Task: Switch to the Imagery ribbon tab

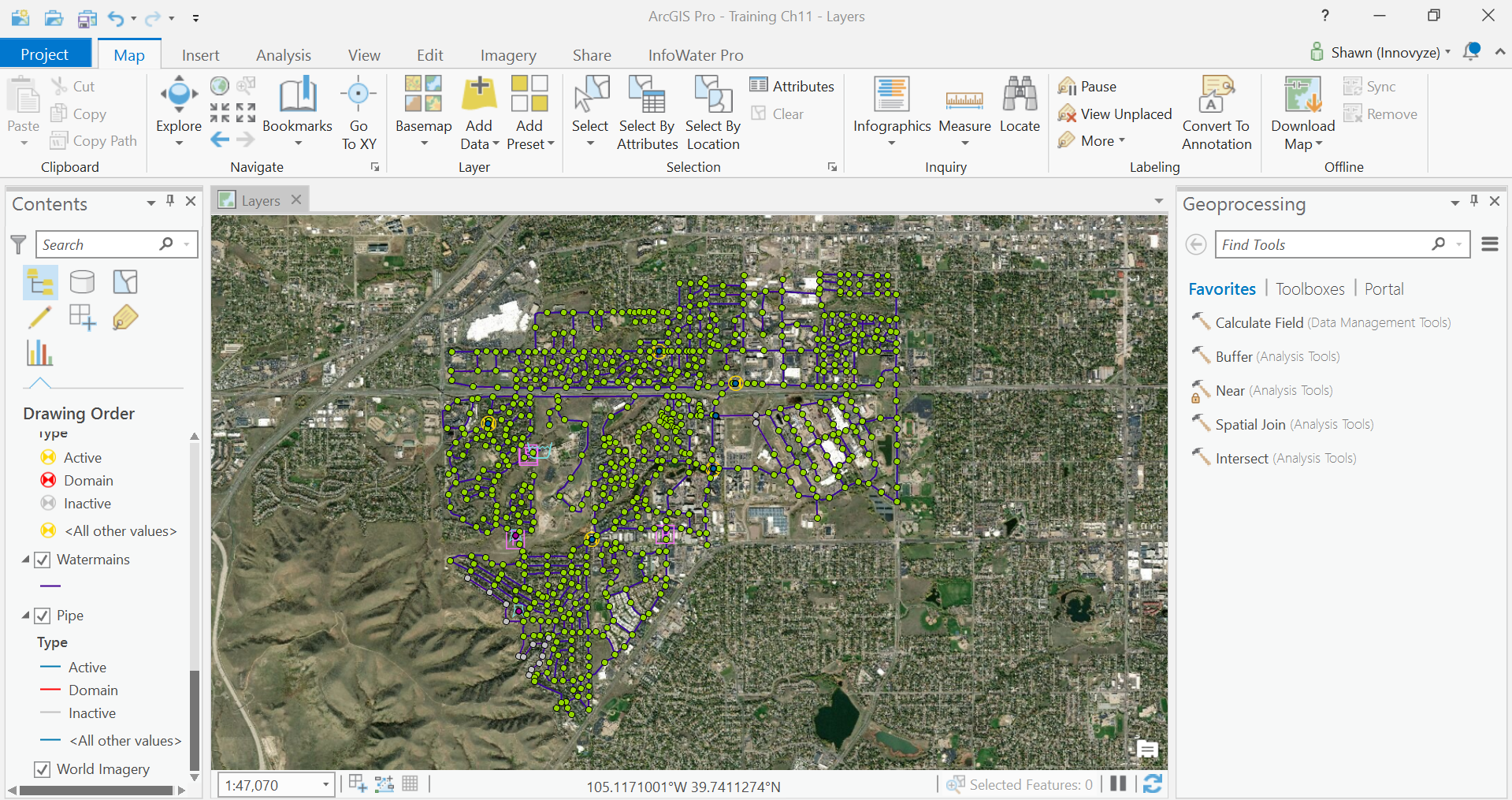Action: [508, 55]
